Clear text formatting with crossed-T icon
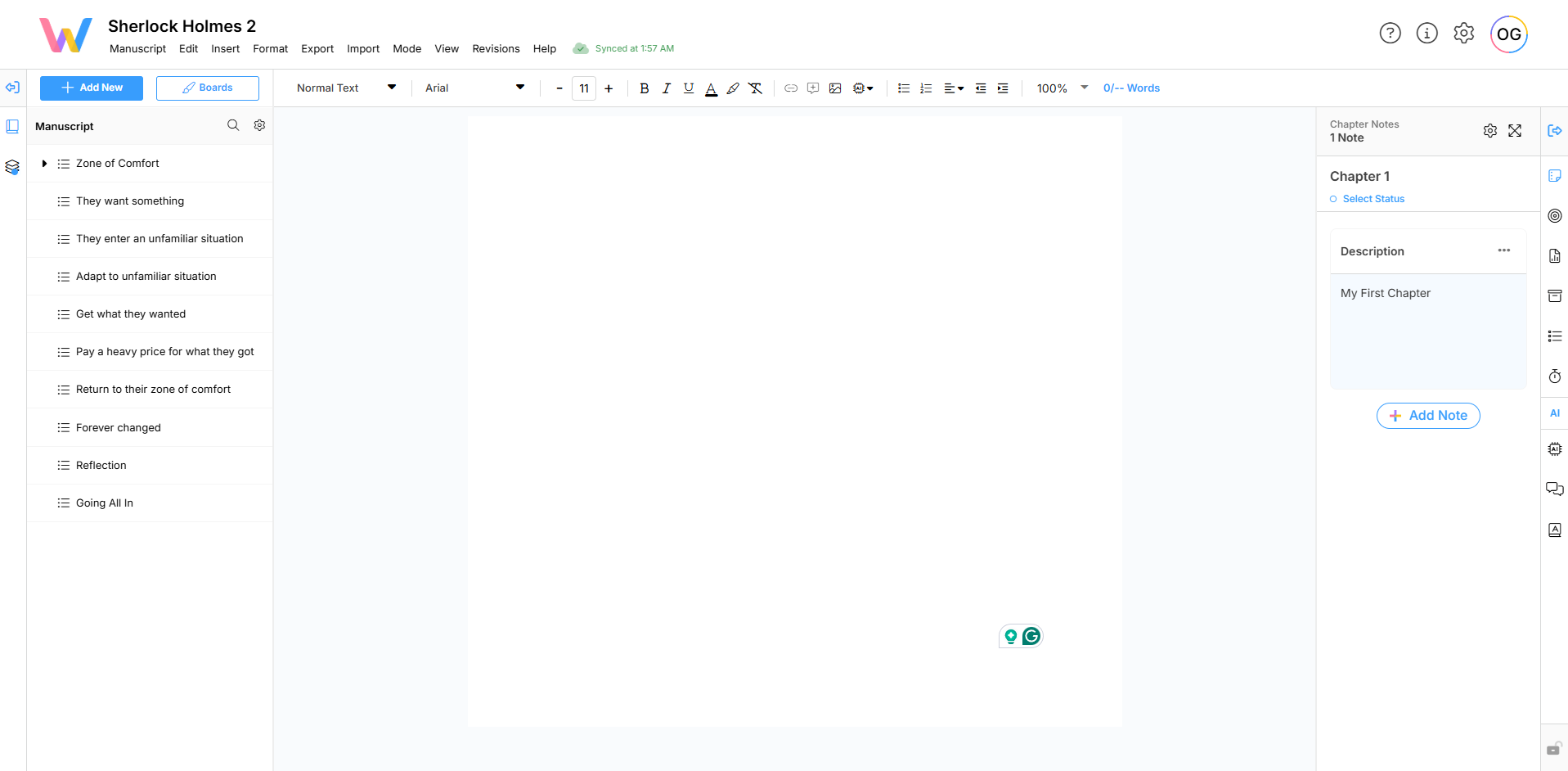Image resolution: width=1568 pixels, height=771 pixels. pyautogui.click(x=756, y=88)
